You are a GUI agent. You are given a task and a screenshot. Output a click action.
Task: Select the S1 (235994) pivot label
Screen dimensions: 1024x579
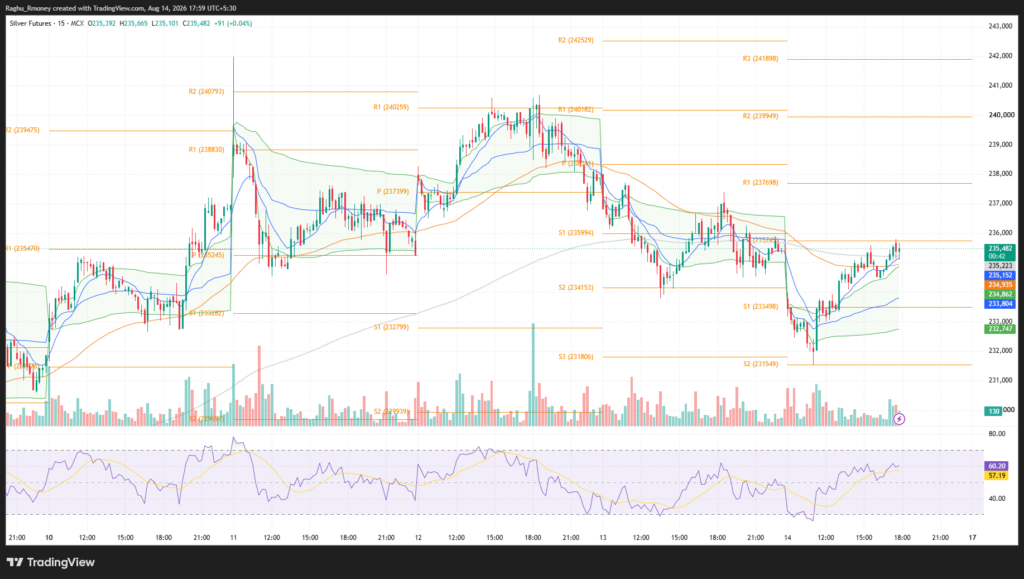point(575,233)
